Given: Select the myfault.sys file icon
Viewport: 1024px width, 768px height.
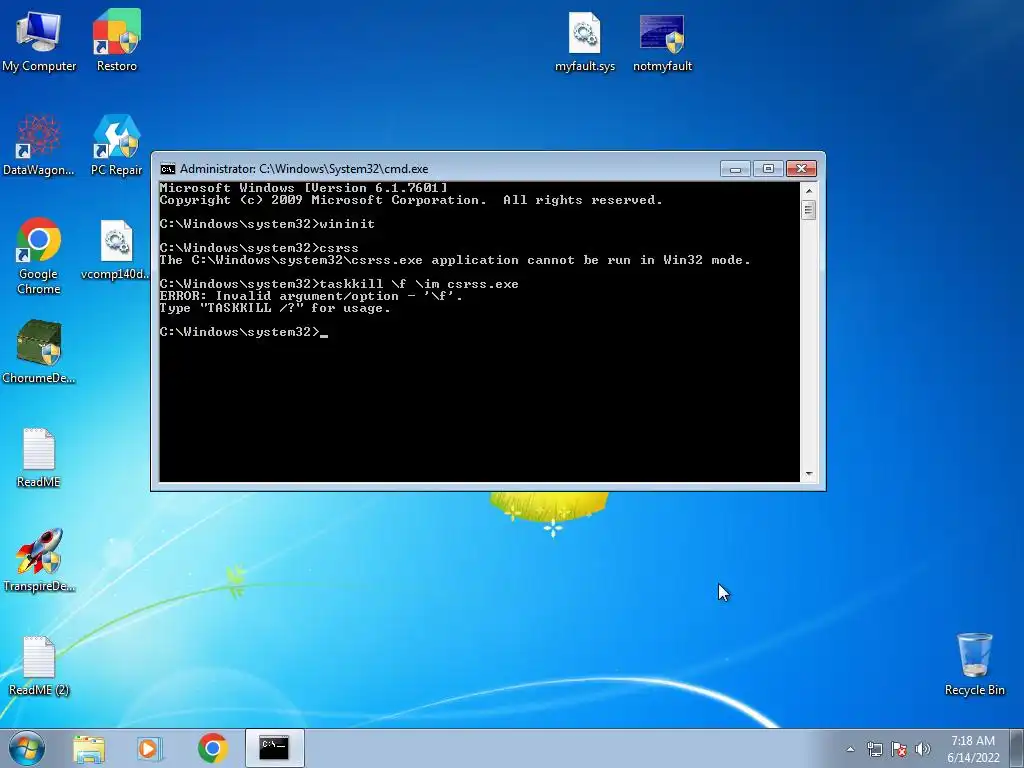Looking at the screenshot, I should tap(584, 41).
